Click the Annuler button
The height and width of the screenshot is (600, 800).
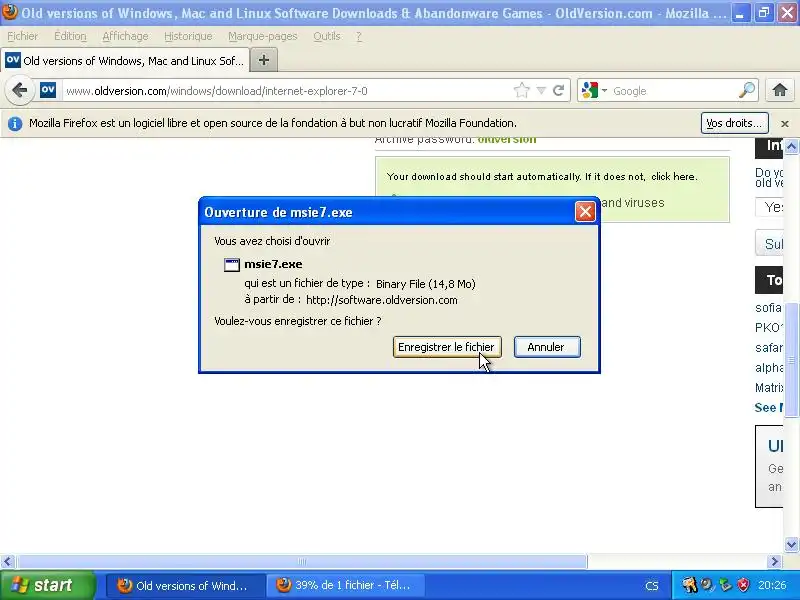coord(547,347)
